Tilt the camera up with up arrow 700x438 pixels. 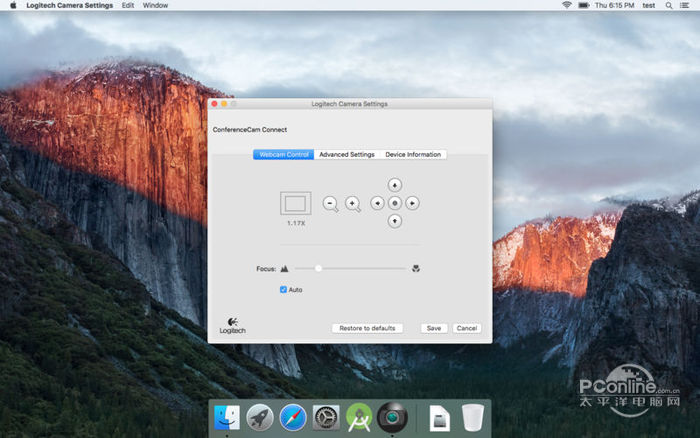click(x=394, y=185)
